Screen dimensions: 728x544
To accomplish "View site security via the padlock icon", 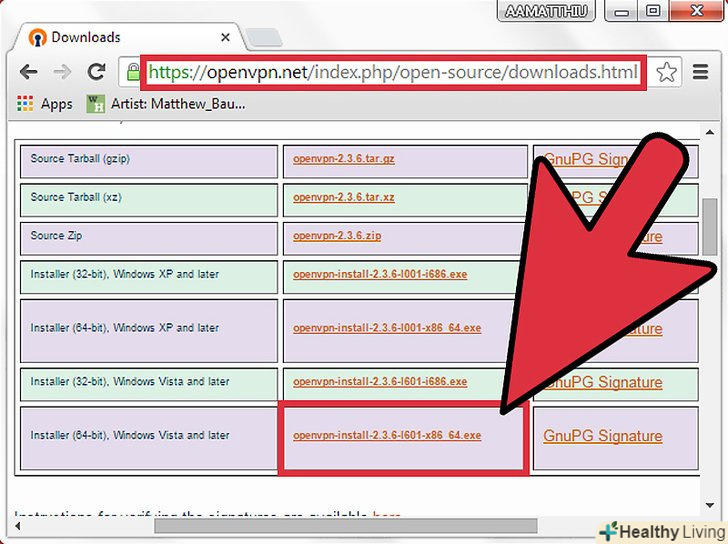I will pos(133,72).
